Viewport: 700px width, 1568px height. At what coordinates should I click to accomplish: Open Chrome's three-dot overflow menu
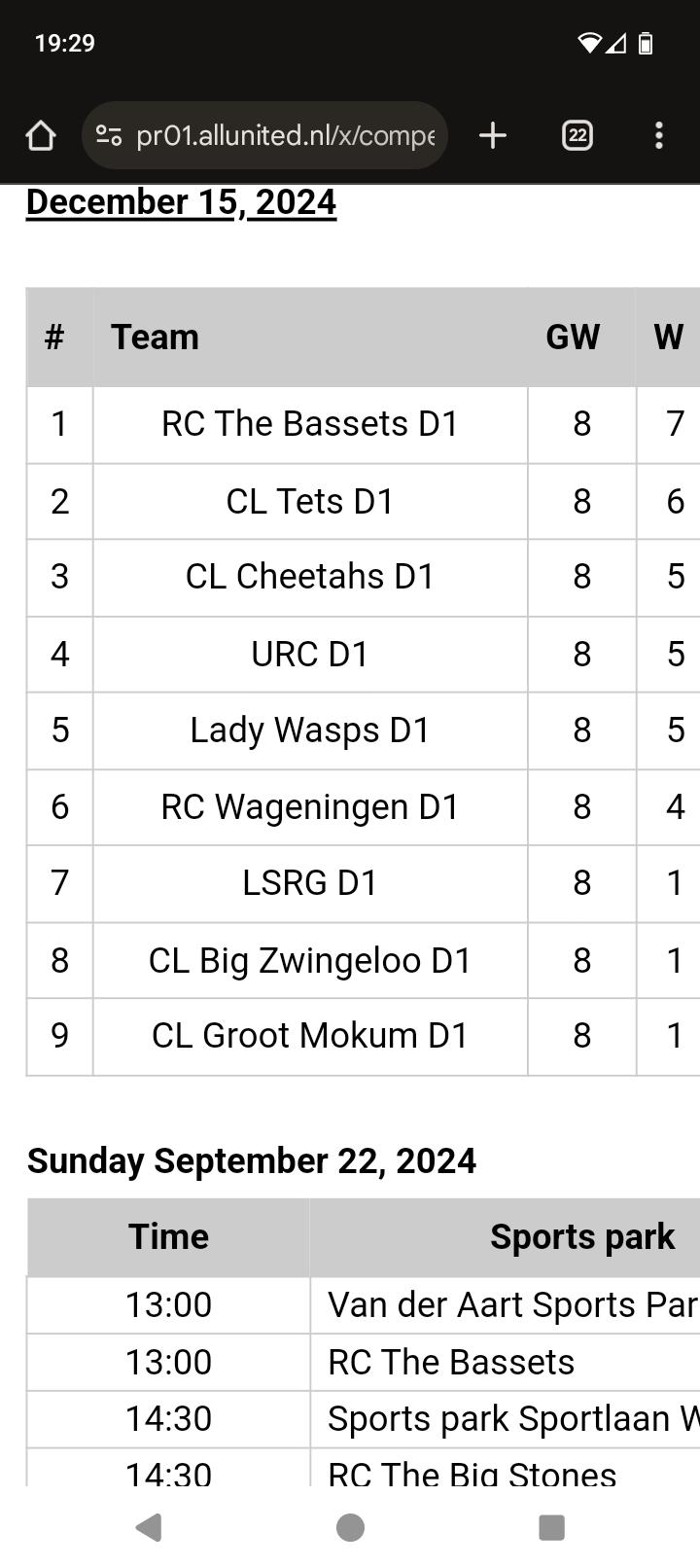pyautogui.click(x=659, y=135)
